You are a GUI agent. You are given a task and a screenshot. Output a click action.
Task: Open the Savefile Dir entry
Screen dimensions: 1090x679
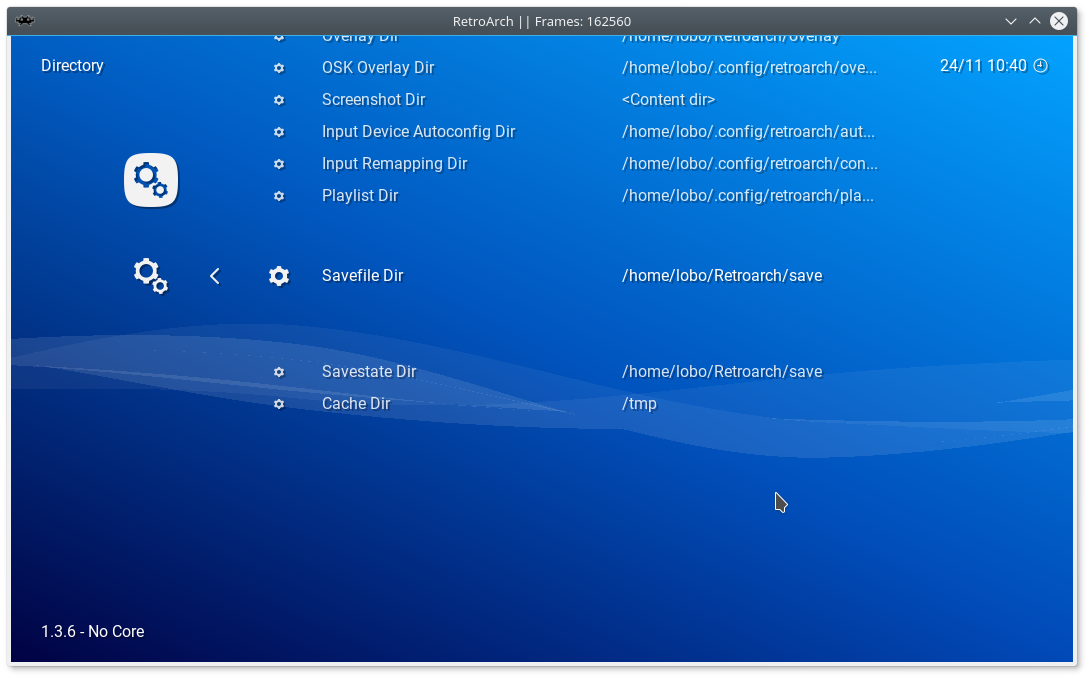(x=362, y=275)
